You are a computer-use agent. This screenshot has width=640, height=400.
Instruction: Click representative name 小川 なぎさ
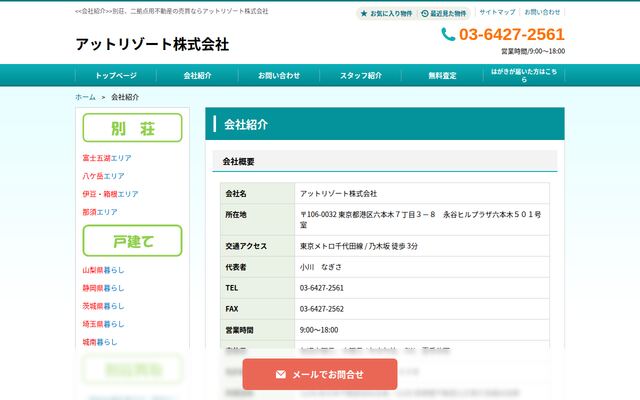(321, 267)
